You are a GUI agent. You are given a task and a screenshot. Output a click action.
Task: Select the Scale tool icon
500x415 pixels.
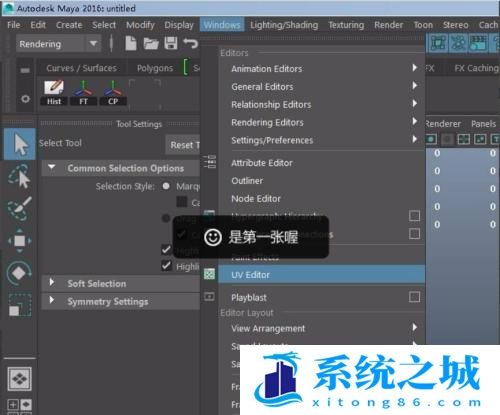click(x=19, y=305)
